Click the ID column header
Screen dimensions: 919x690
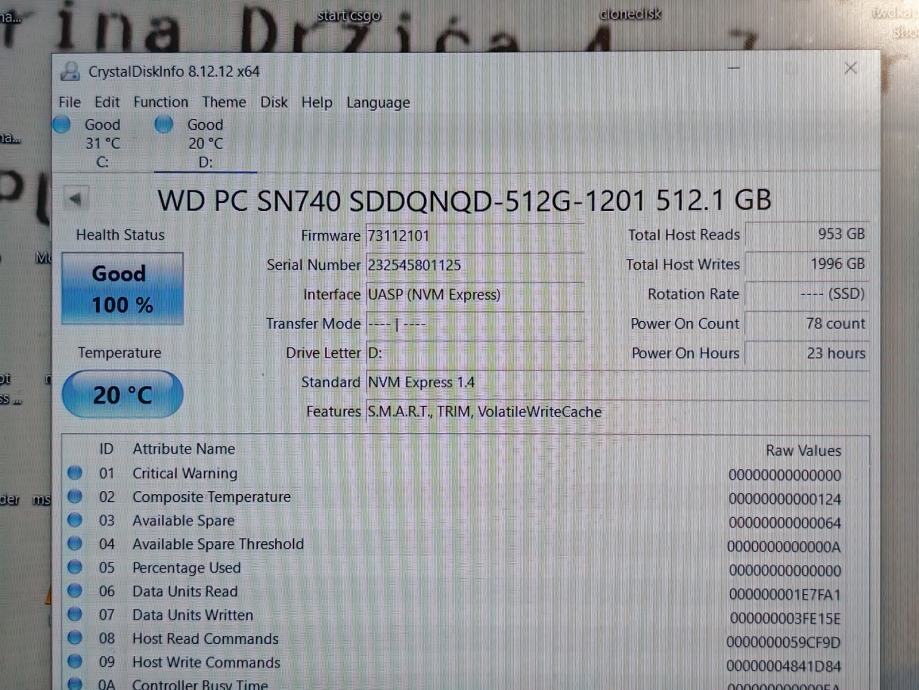(106, 449)
